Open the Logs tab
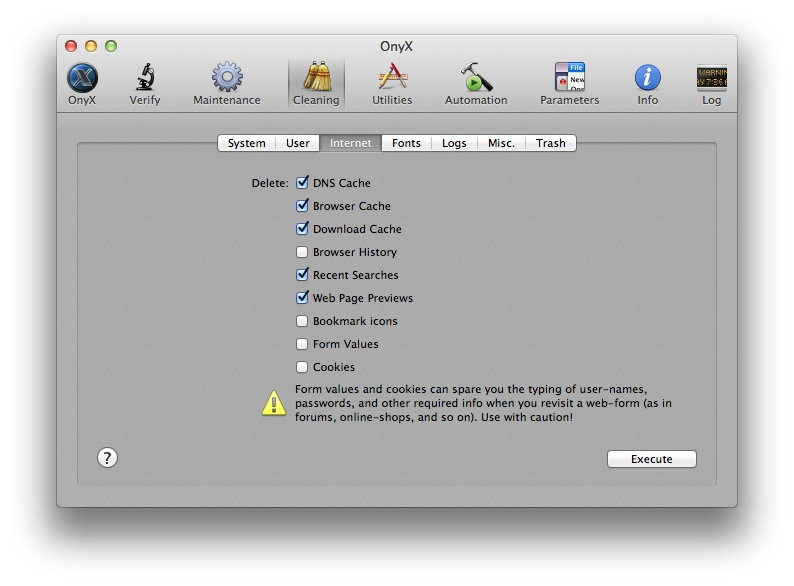The height and width of the screenshot is (586, 794). [454, 143]
